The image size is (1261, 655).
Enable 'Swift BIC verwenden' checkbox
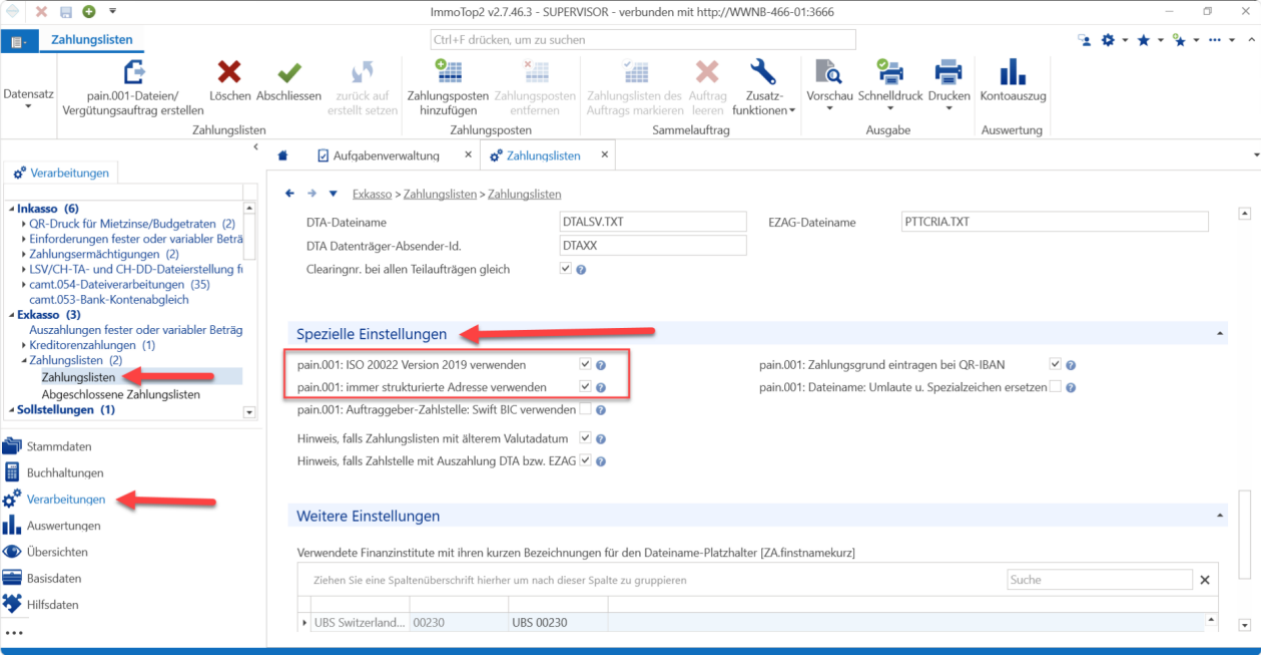coord(586,409)
